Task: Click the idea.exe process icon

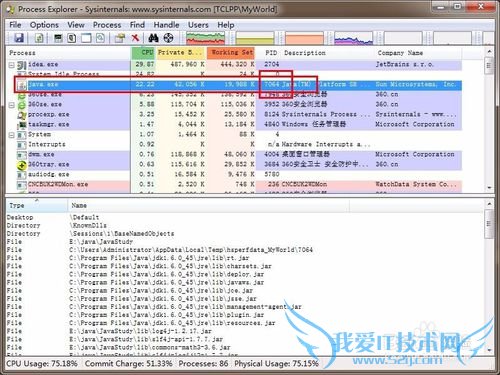Action: (22, 65)
